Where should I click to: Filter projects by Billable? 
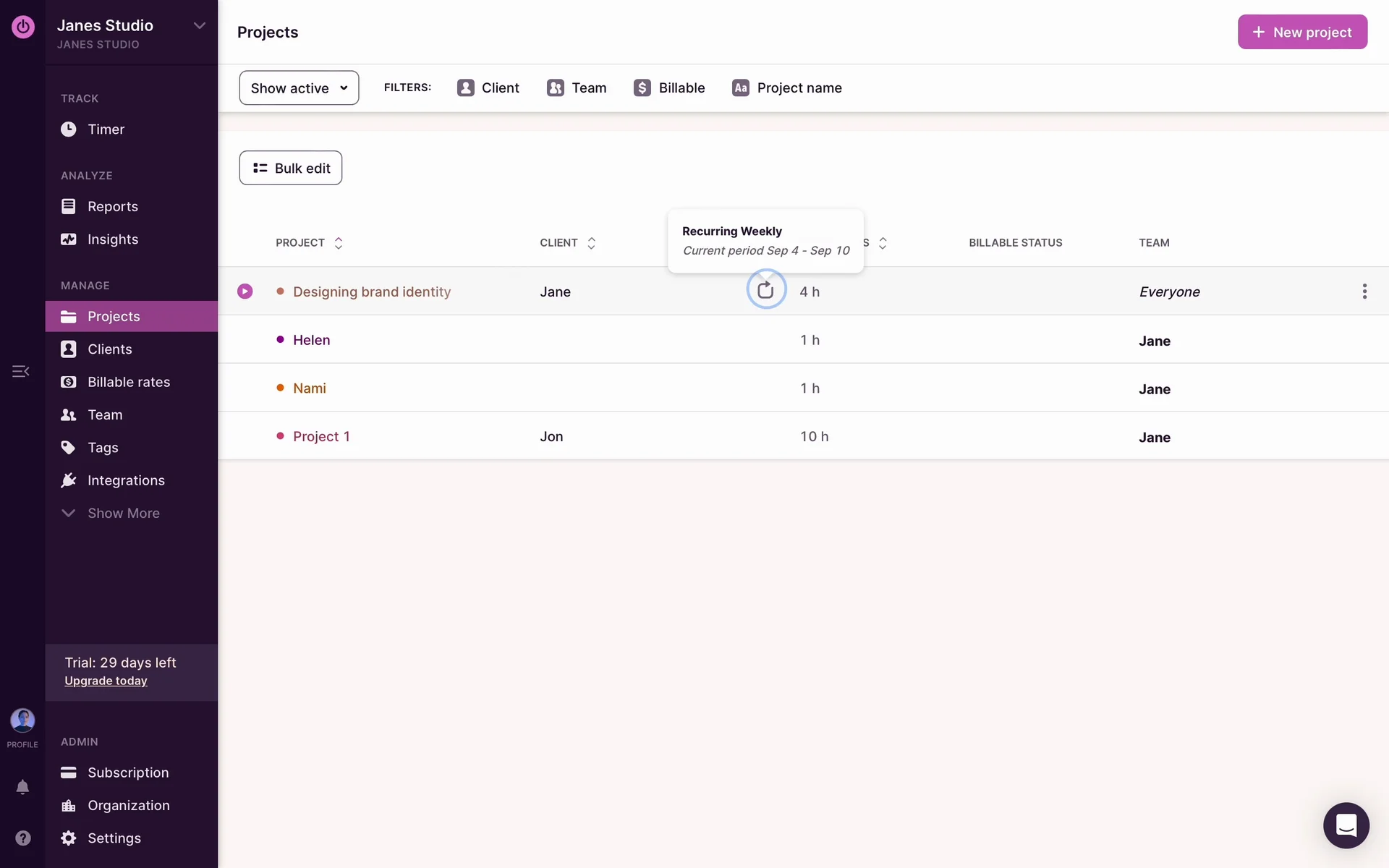(669, 88)
